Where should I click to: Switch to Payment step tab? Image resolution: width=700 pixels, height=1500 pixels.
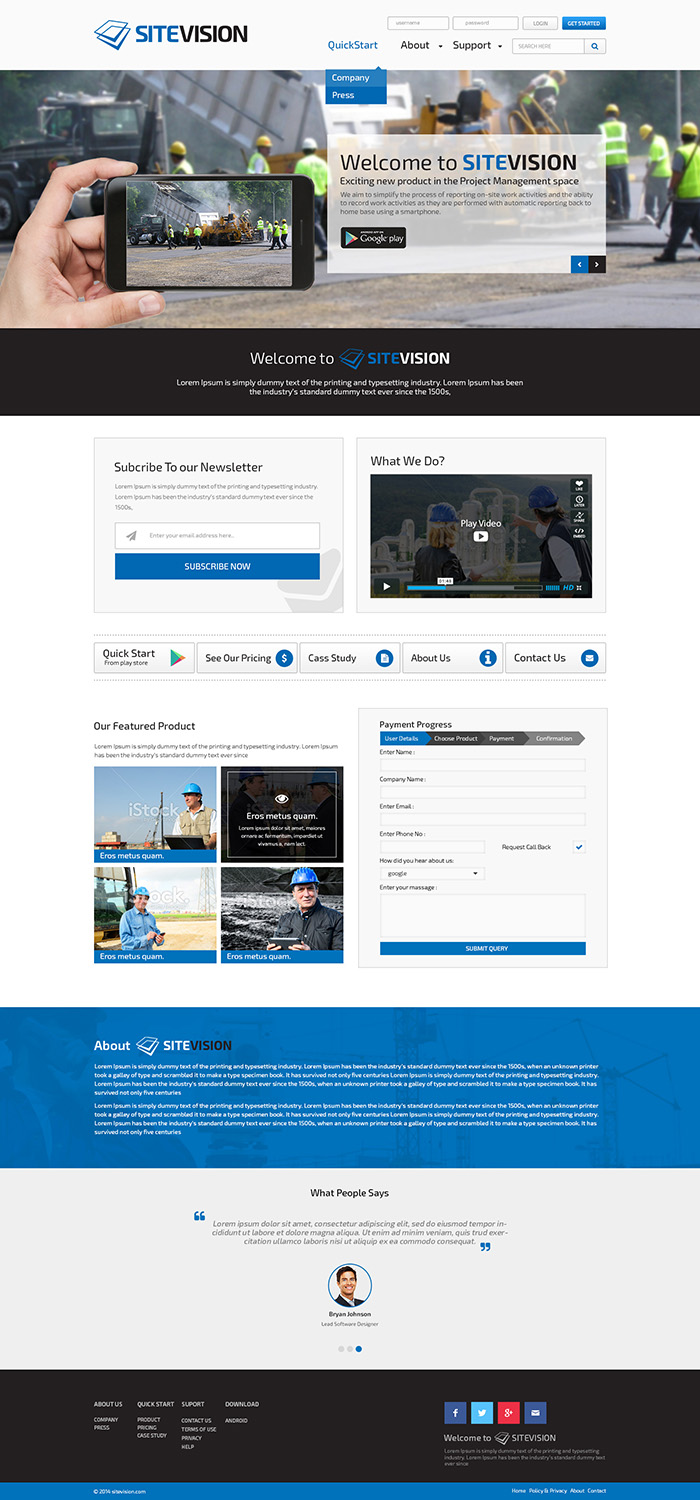click(502, 738)
